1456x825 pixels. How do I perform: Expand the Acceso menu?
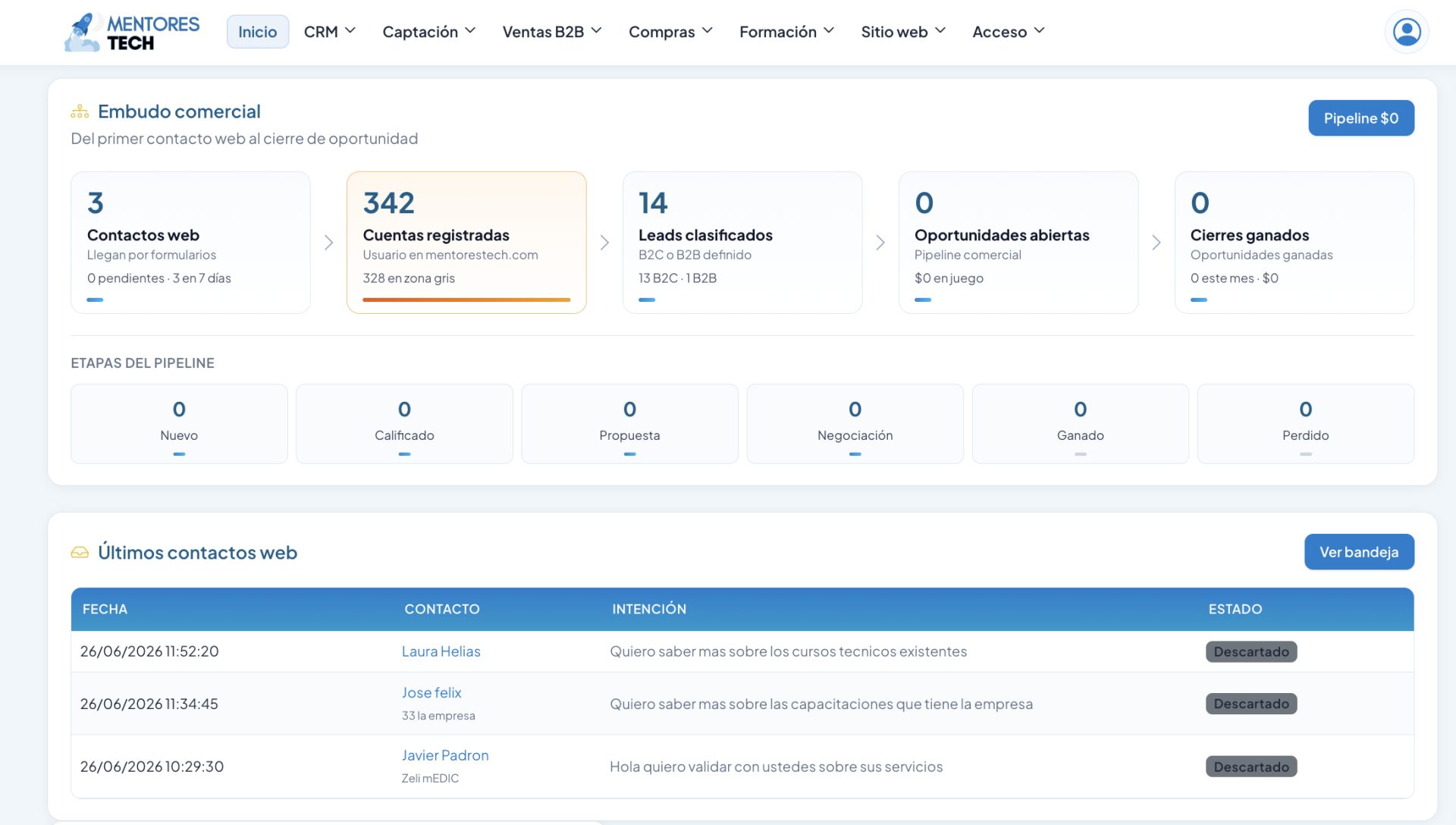(x=1009, y=32)
